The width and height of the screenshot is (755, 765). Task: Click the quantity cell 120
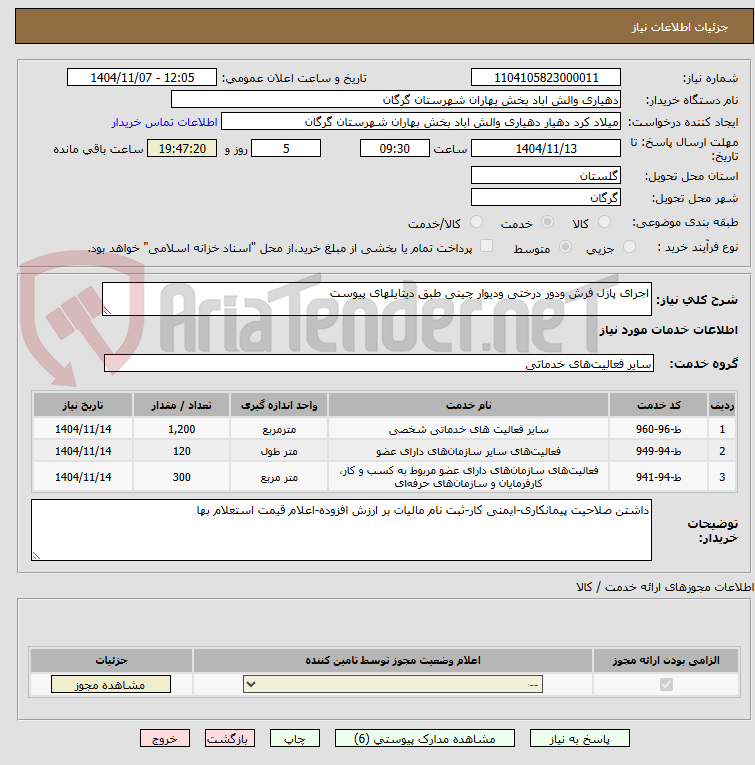[x=181, y=451]
